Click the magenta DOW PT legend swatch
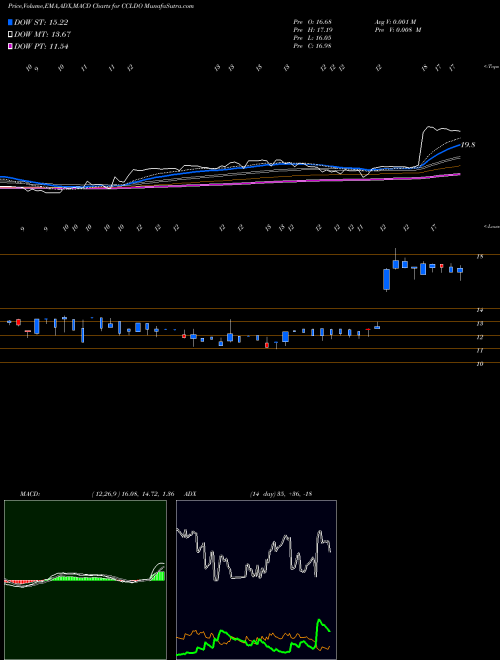The image size is (500, 660). click(x=10, y=46)
